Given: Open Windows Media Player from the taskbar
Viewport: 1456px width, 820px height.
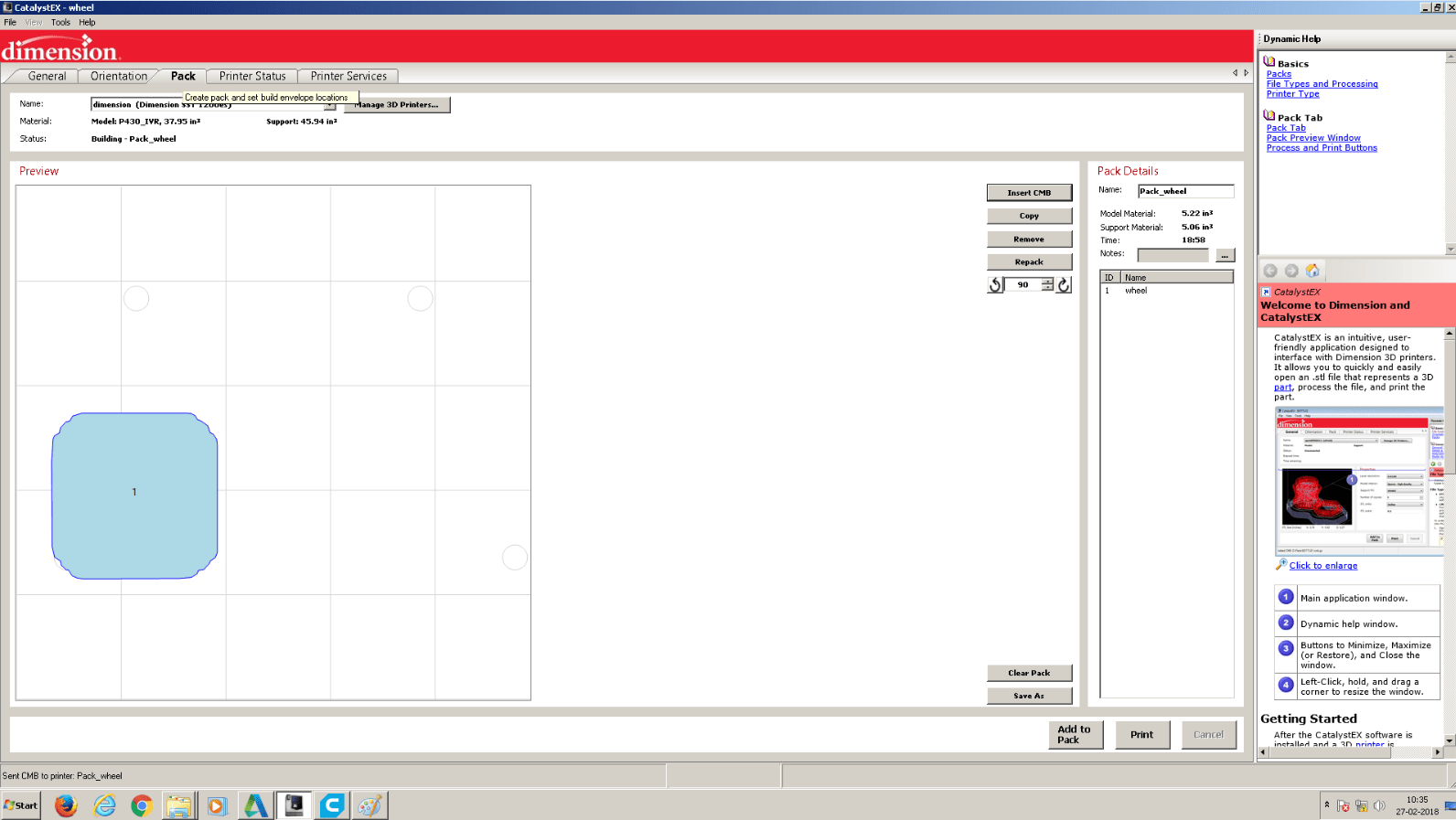Looking at the screenshot, I should (x=217, y=805).
